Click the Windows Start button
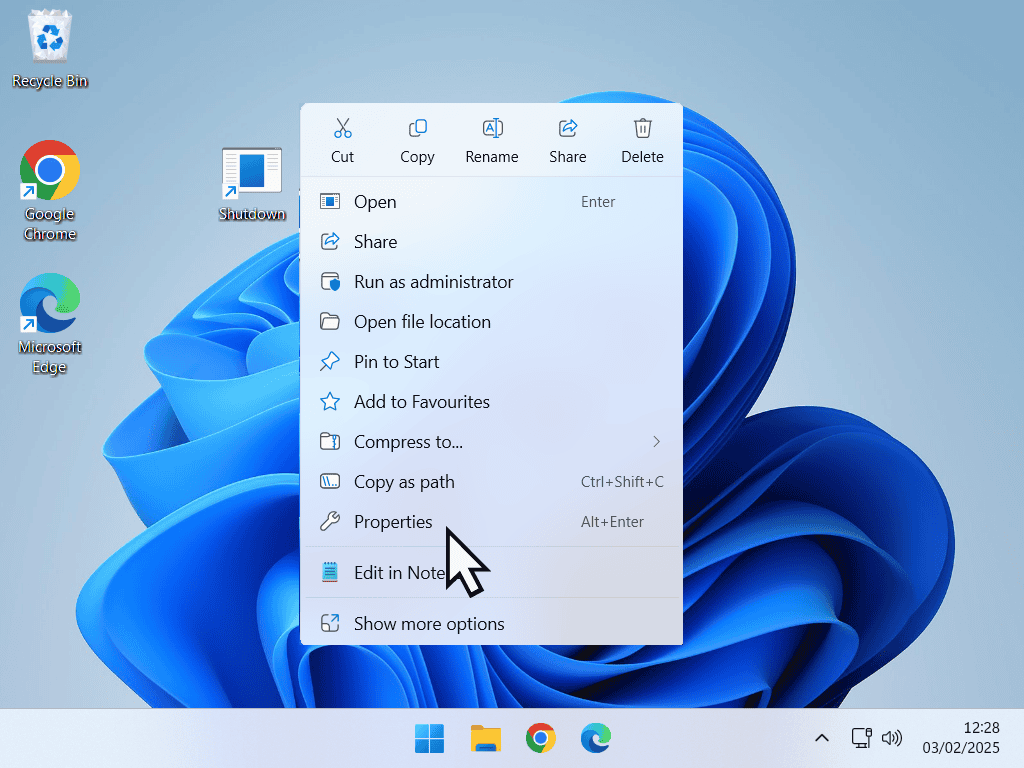 [x=430, y=739]
